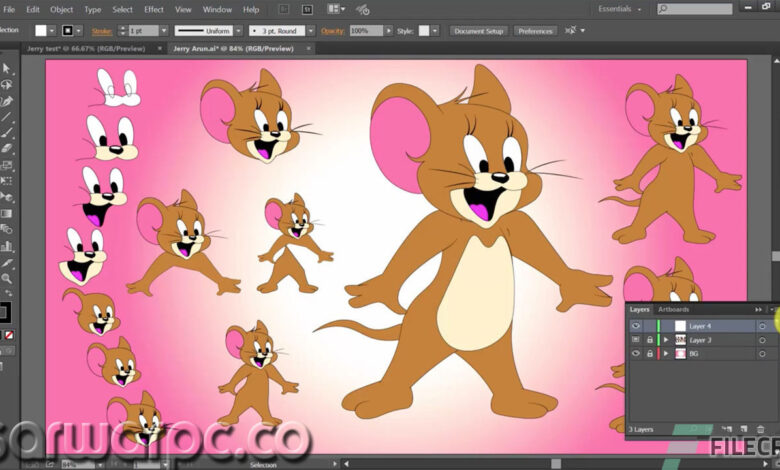Click the Swap Fill and Stroke arrows
The width and height of the screenshot is (780, 470).
coord(8,293)
